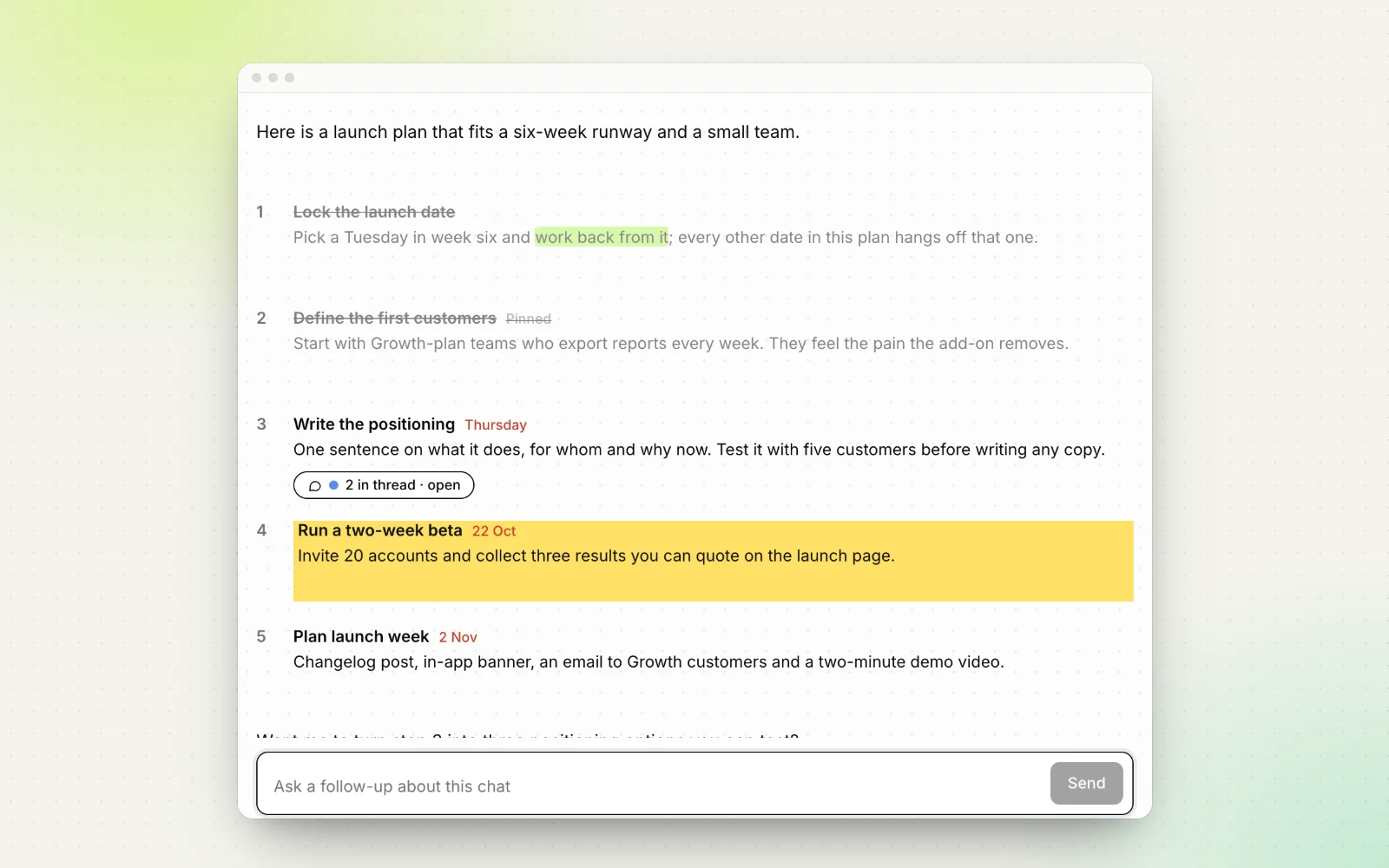Click the description starting "Invite 20 accounts"
Image resolution: width=1389 pixels, height=868 pixels.
(x=596, y=556)
